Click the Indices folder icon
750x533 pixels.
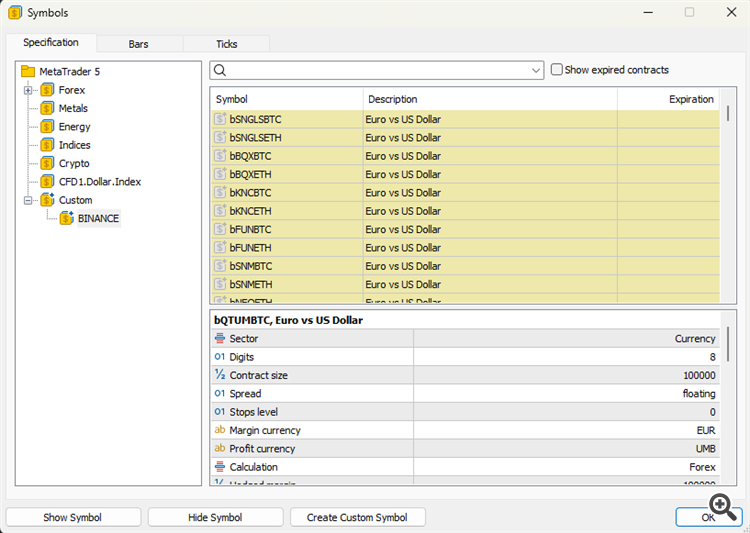tap(47, 145)
